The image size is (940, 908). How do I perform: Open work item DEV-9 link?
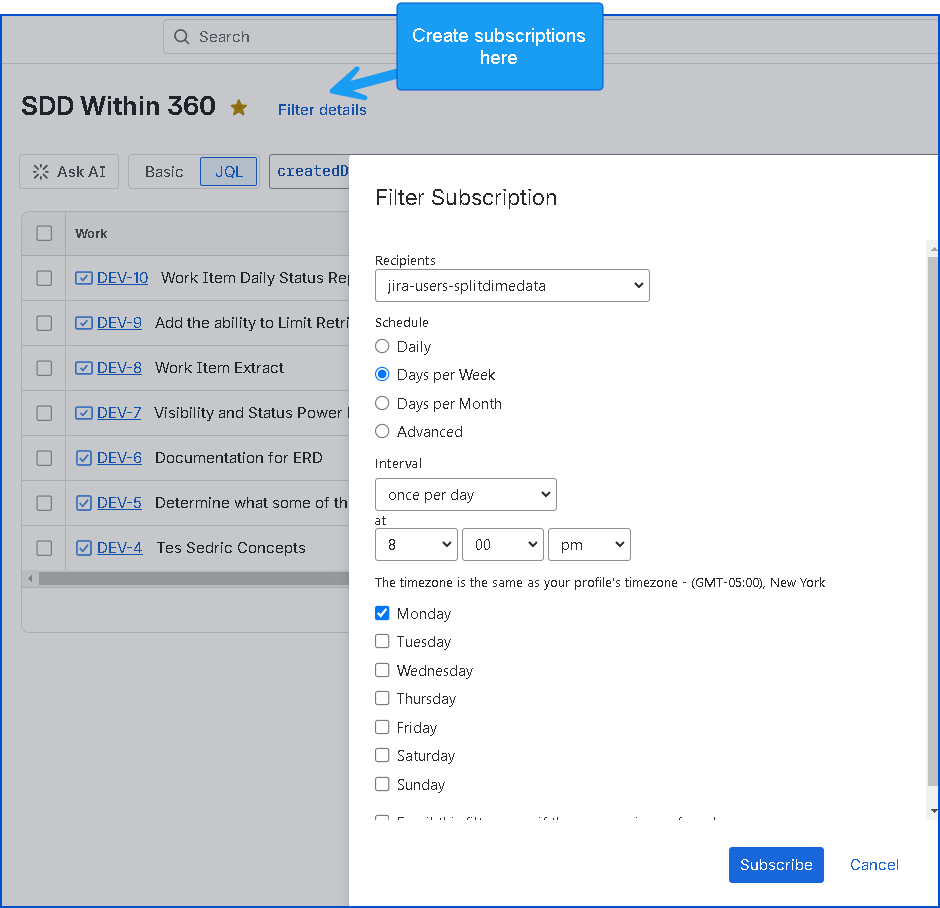[x=119, y=323]
